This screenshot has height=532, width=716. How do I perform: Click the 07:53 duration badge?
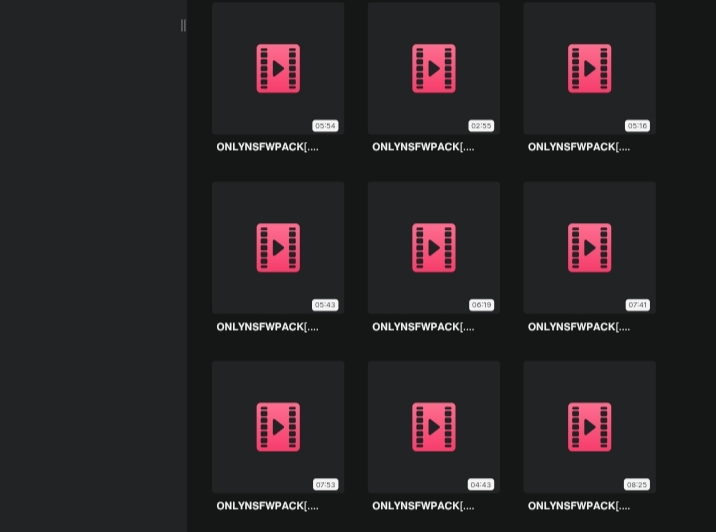[x=326, y=485]
